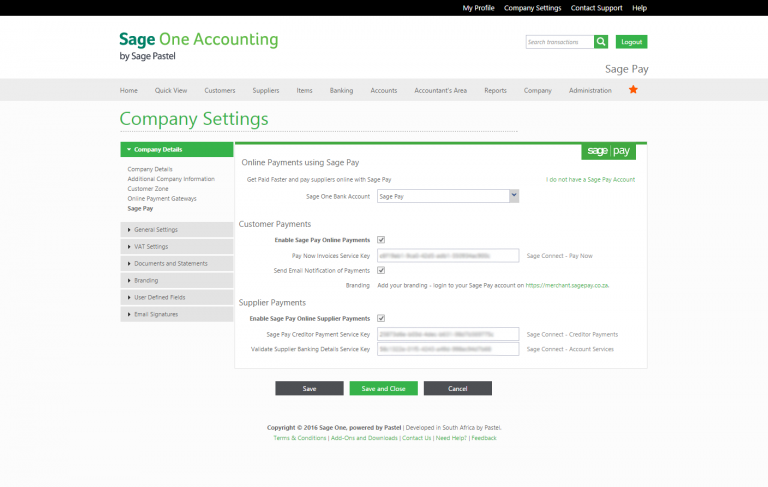Click Contact Us footer link
The height and width of the screenshot is (487, 768).
tap(417, 438)
